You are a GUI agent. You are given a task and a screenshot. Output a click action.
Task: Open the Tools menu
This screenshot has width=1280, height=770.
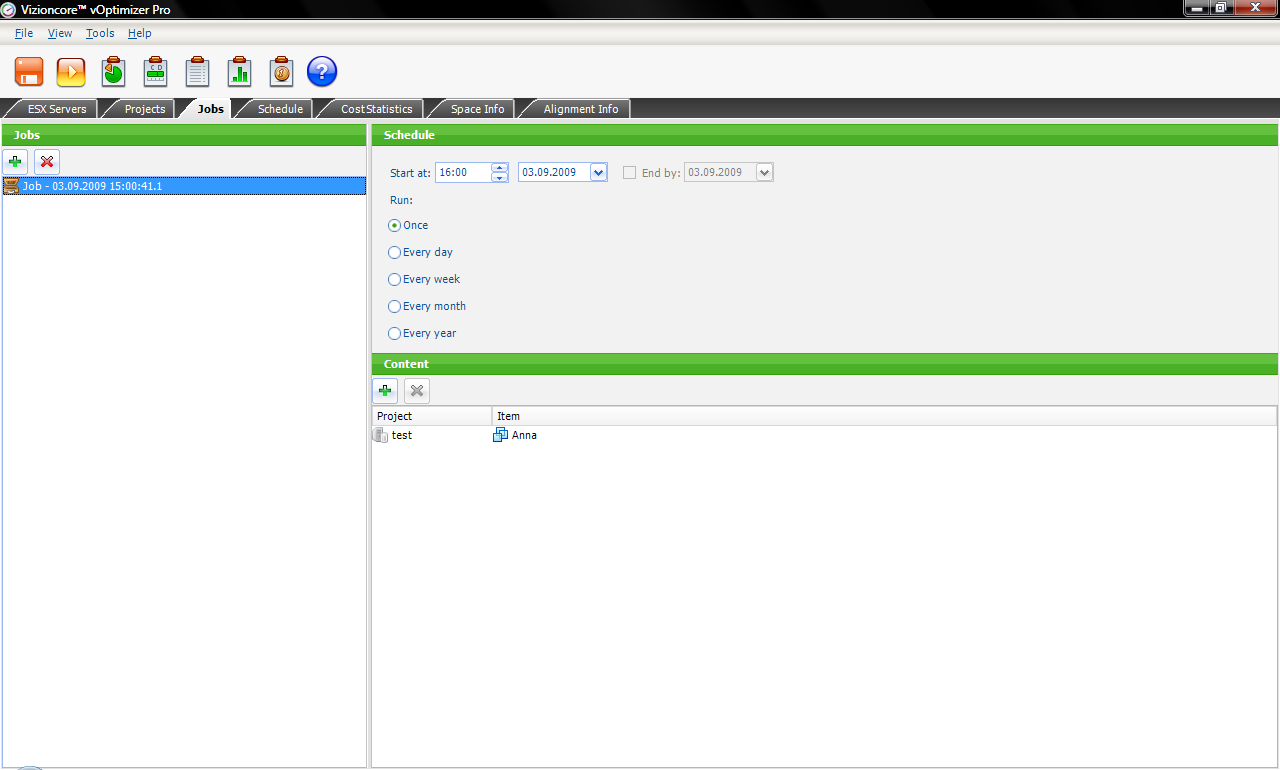click(100, 33)
